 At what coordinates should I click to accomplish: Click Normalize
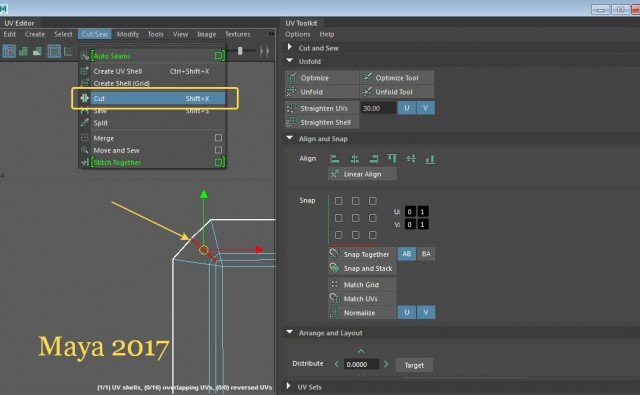362,313
